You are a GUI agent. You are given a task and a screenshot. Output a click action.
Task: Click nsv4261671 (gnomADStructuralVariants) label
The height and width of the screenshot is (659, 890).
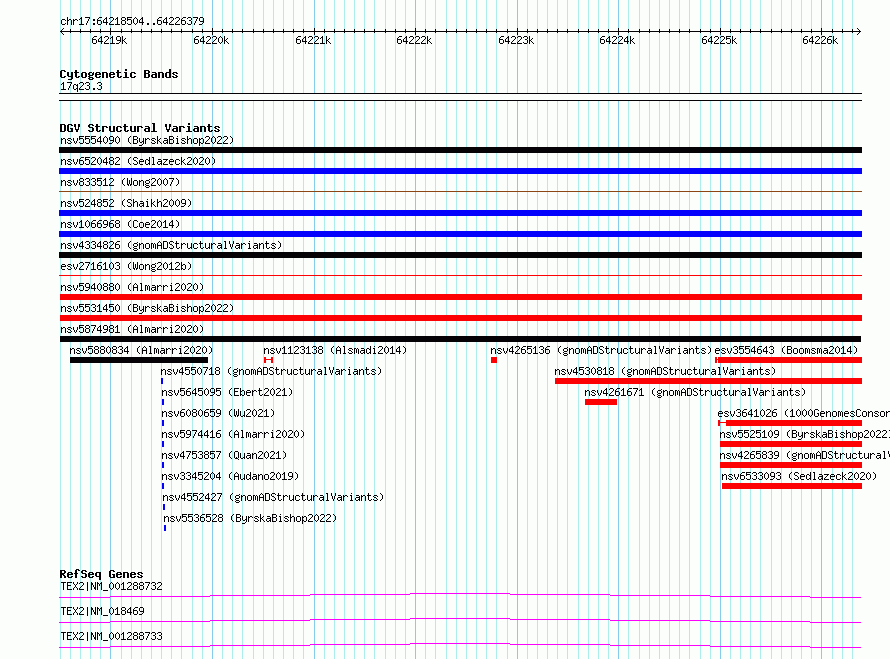(x=695, y=392)
